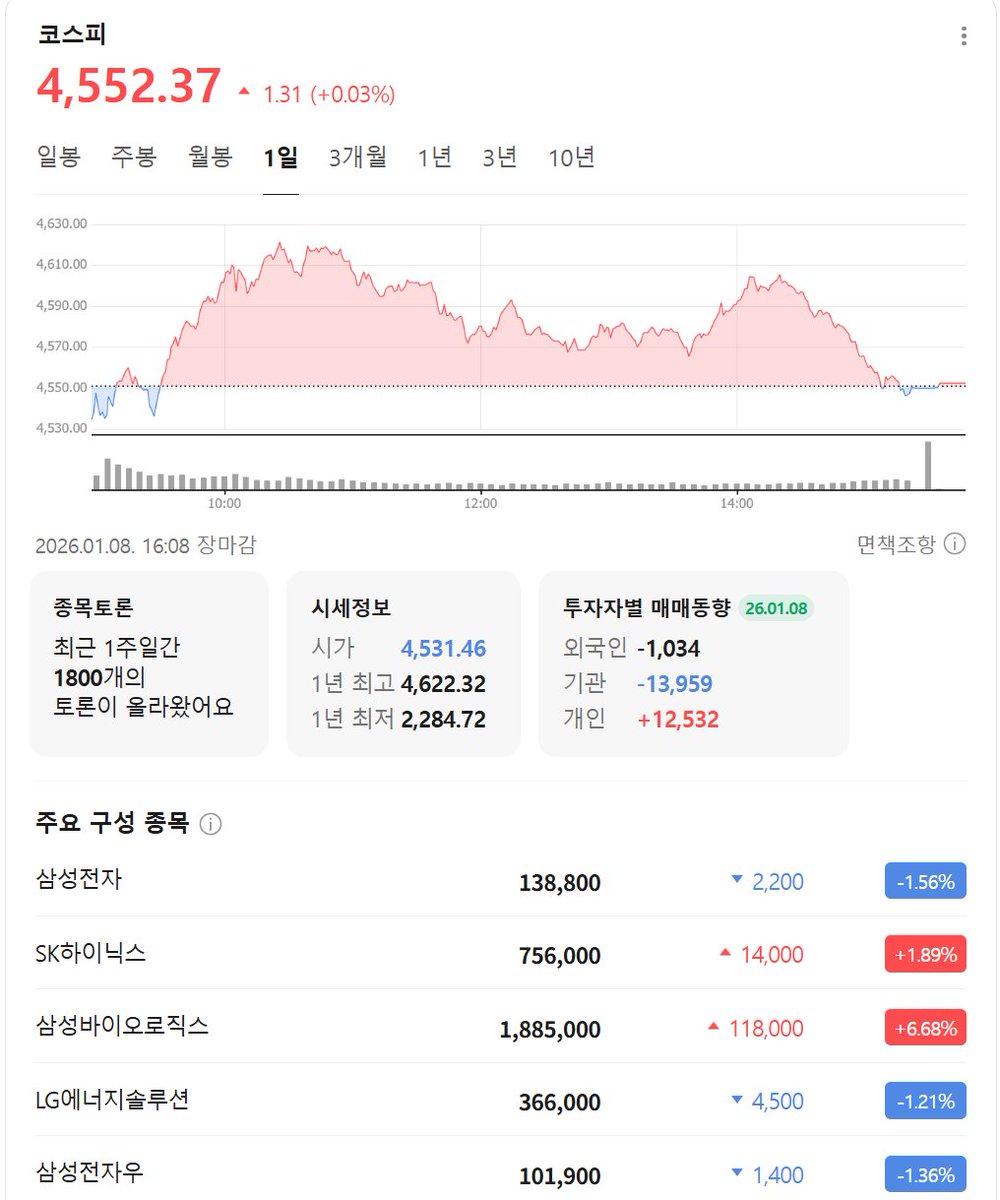Select the 3년 chart tab

pyautogui.click(x=499, y=157)
